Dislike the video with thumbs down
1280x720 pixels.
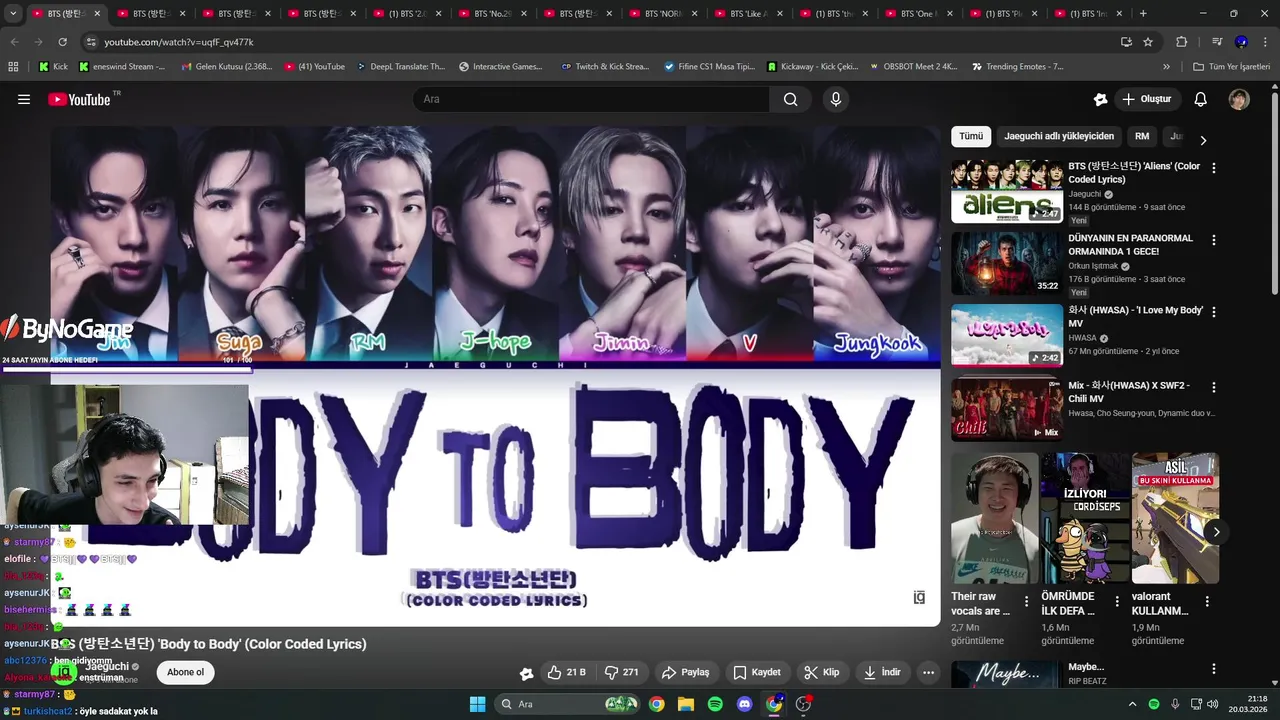622,672
